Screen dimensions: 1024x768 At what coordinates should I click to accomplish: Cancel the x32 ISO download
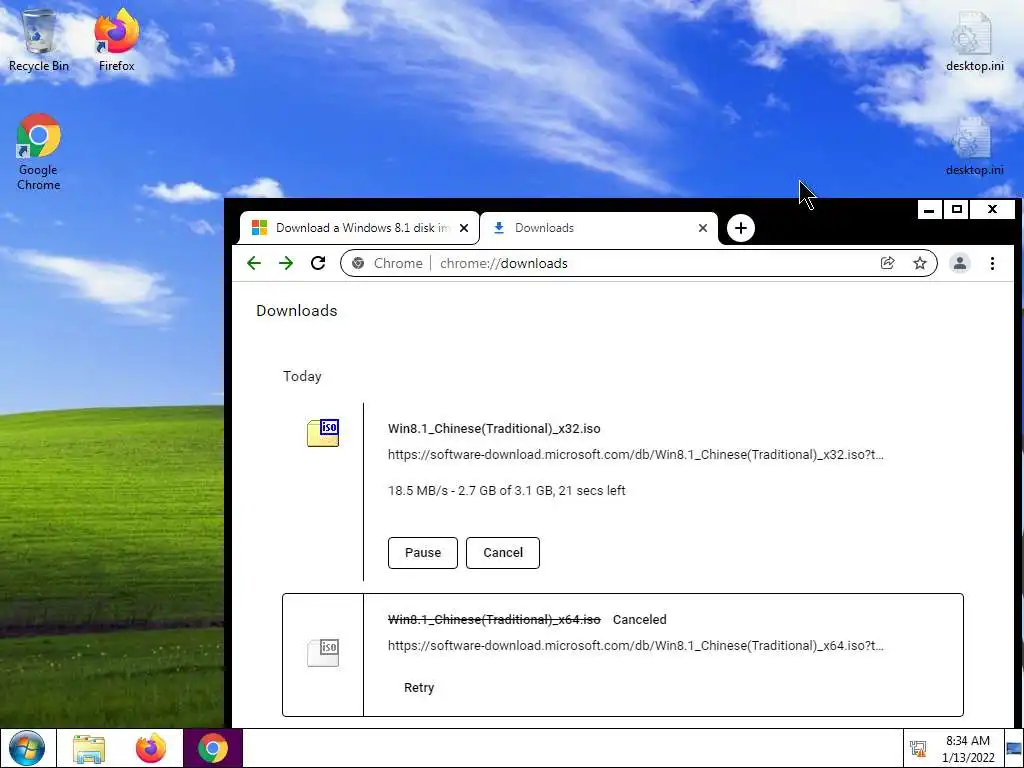click(503, 552)
